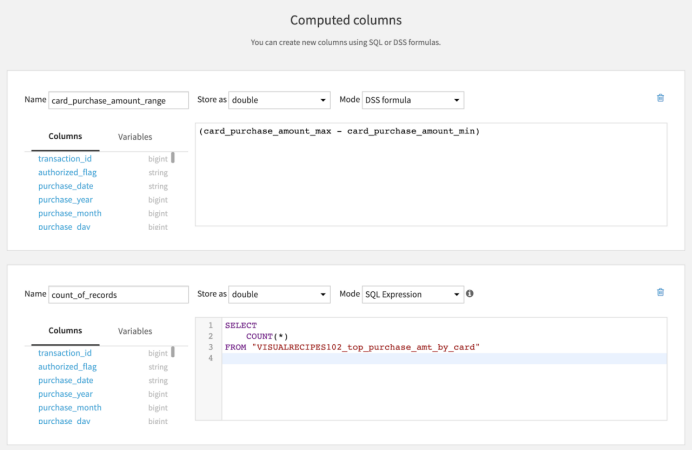Insert purchase_date column in count_of_records block
This screenshot has height=450, width=692.
65,380
